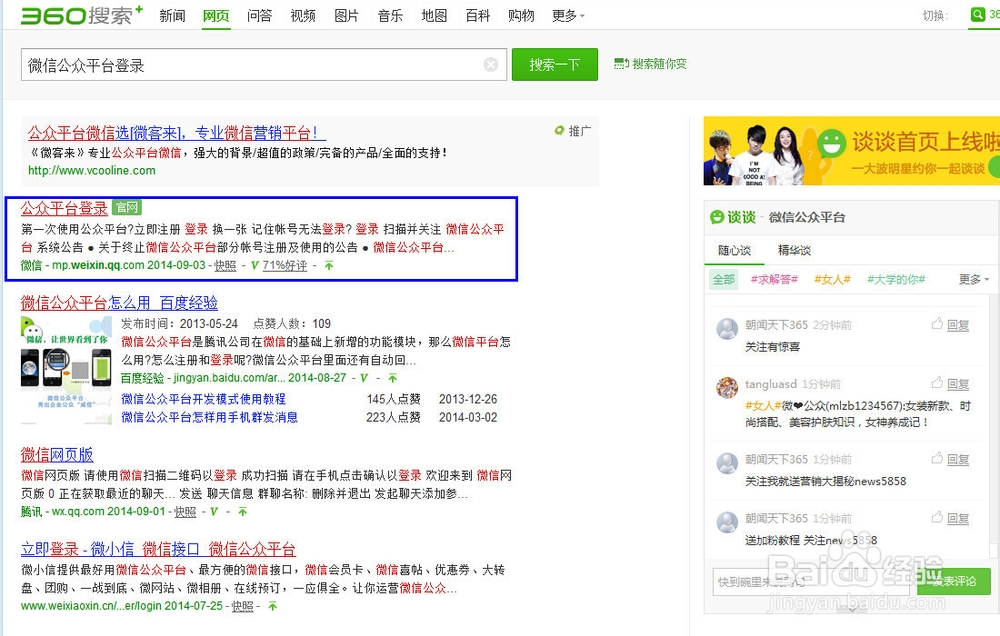This screenshot has height=636, width=1000.
Task: Open the 公众平台登录 result link
Action: tap(63, 208)
